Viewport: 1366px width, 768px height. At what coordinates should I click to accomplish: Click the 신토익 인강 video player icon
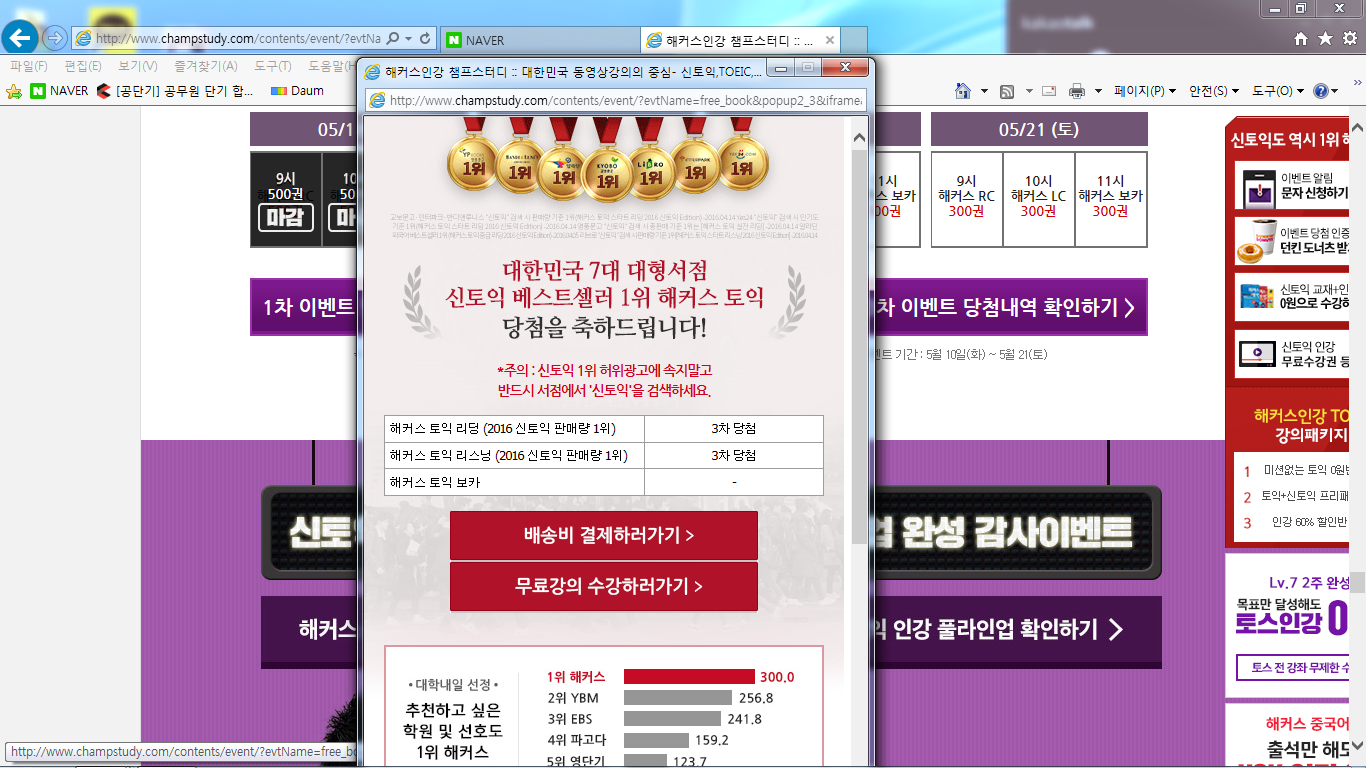coord(1256,353)
